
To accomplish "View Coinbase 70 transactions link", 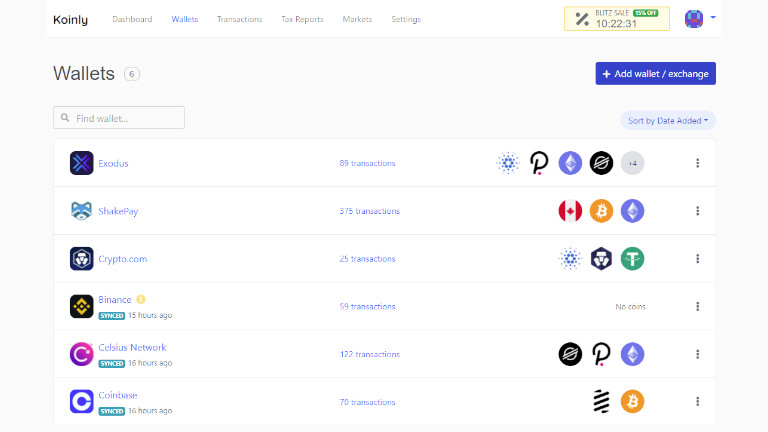I will point(367,402).
